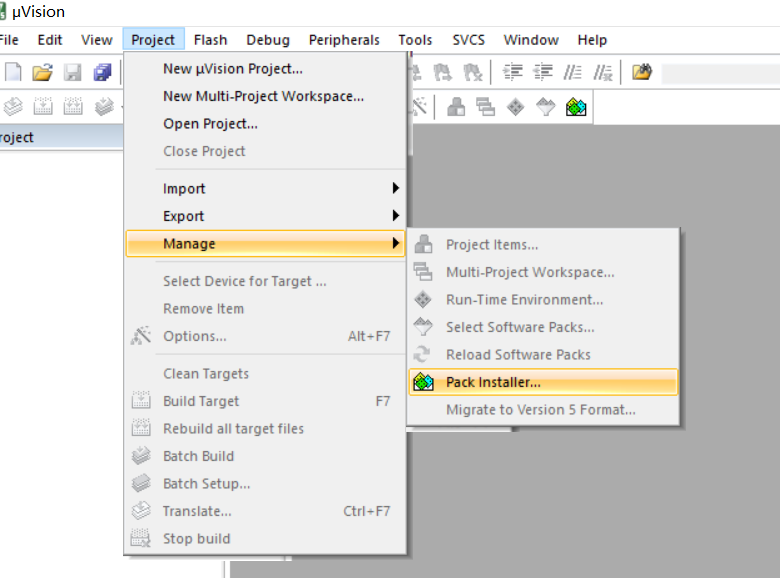Click Clean Targets menu entry
Viewport: 780px width, 578px height.
click(265, 374)
